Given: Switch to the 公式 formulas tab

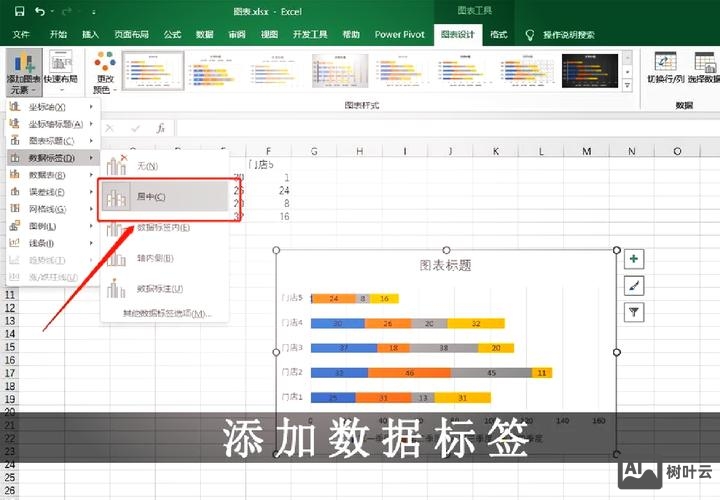Looking at the screenshot, I should [172, 34].
